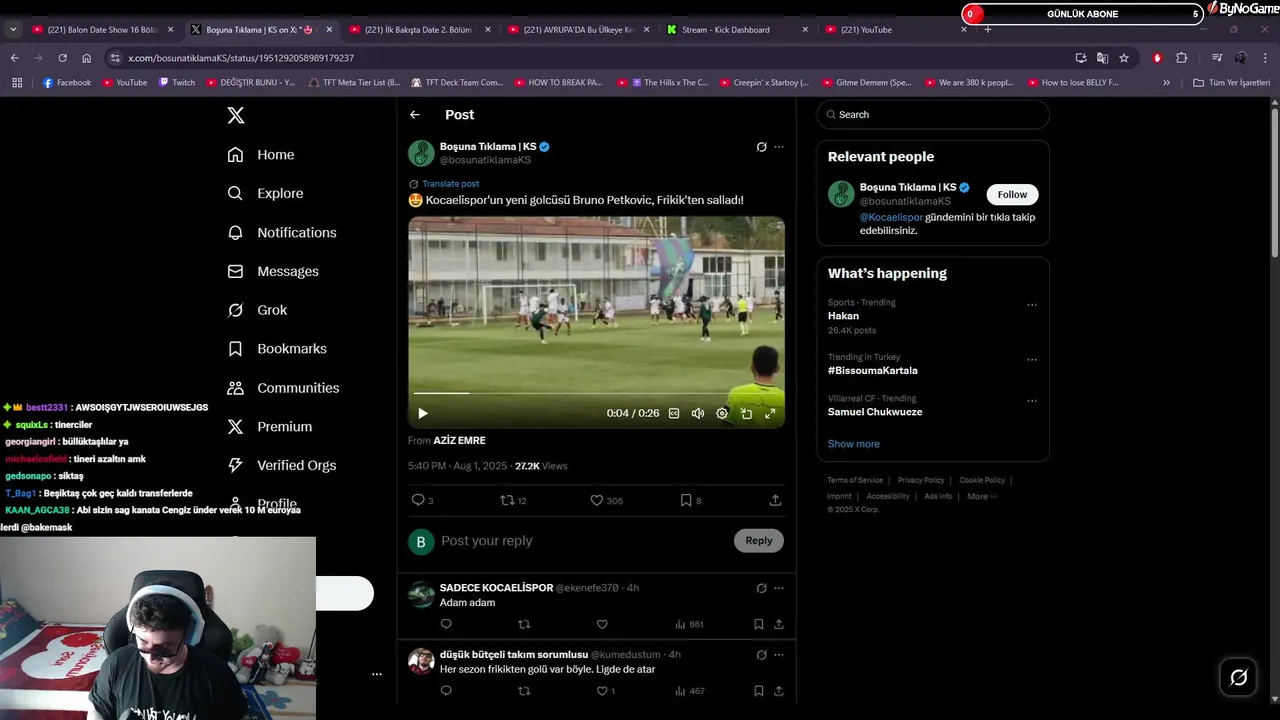1280x720 pixels.
Task: Open Chrome three-dot menu
Action: (x=1265, y=58)
